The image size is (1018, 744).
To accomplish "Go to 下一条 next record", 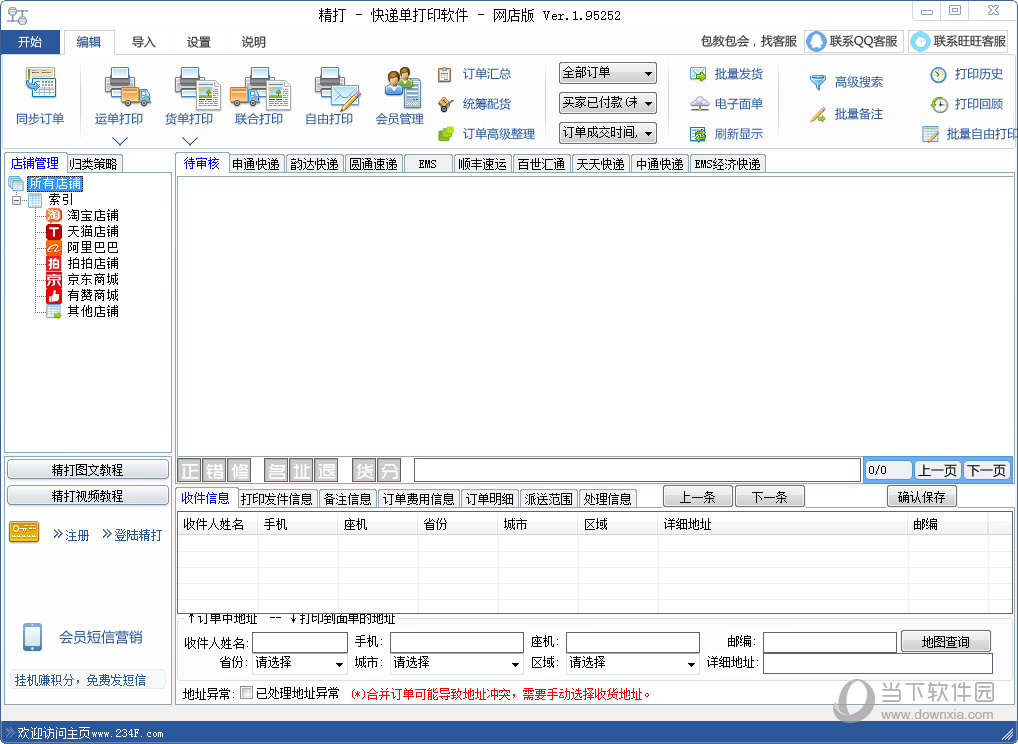I will [769, 497].
